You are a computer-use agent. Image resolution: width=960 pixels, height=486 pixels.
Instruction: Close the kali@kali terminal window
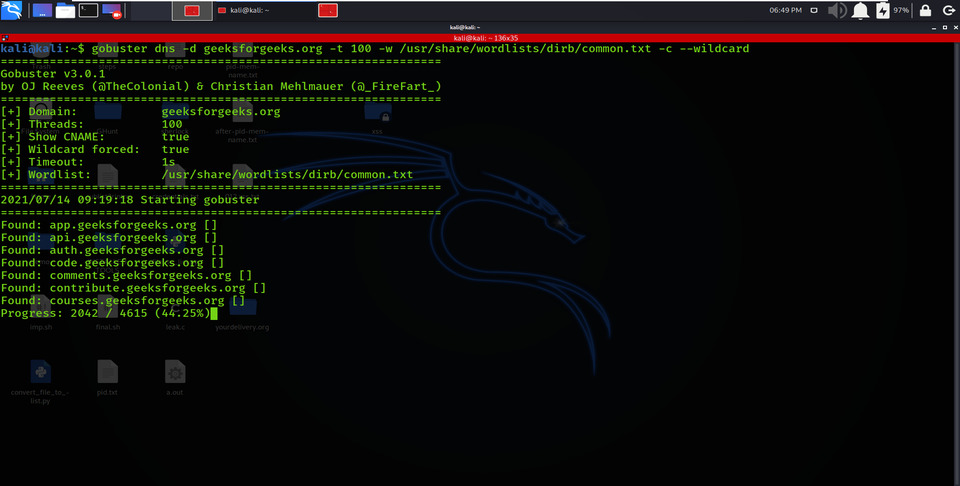954,28
